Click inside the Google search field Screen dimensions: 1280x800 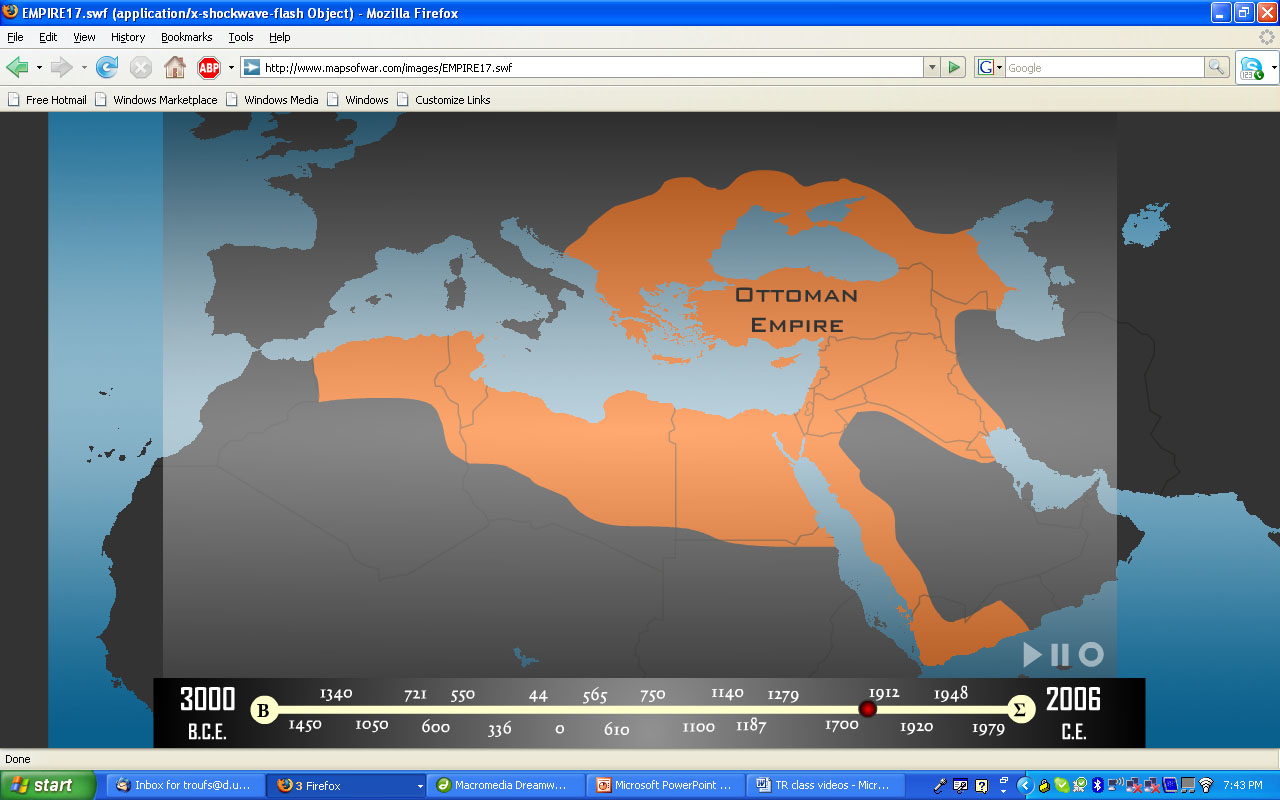(x=1100, y=68)
